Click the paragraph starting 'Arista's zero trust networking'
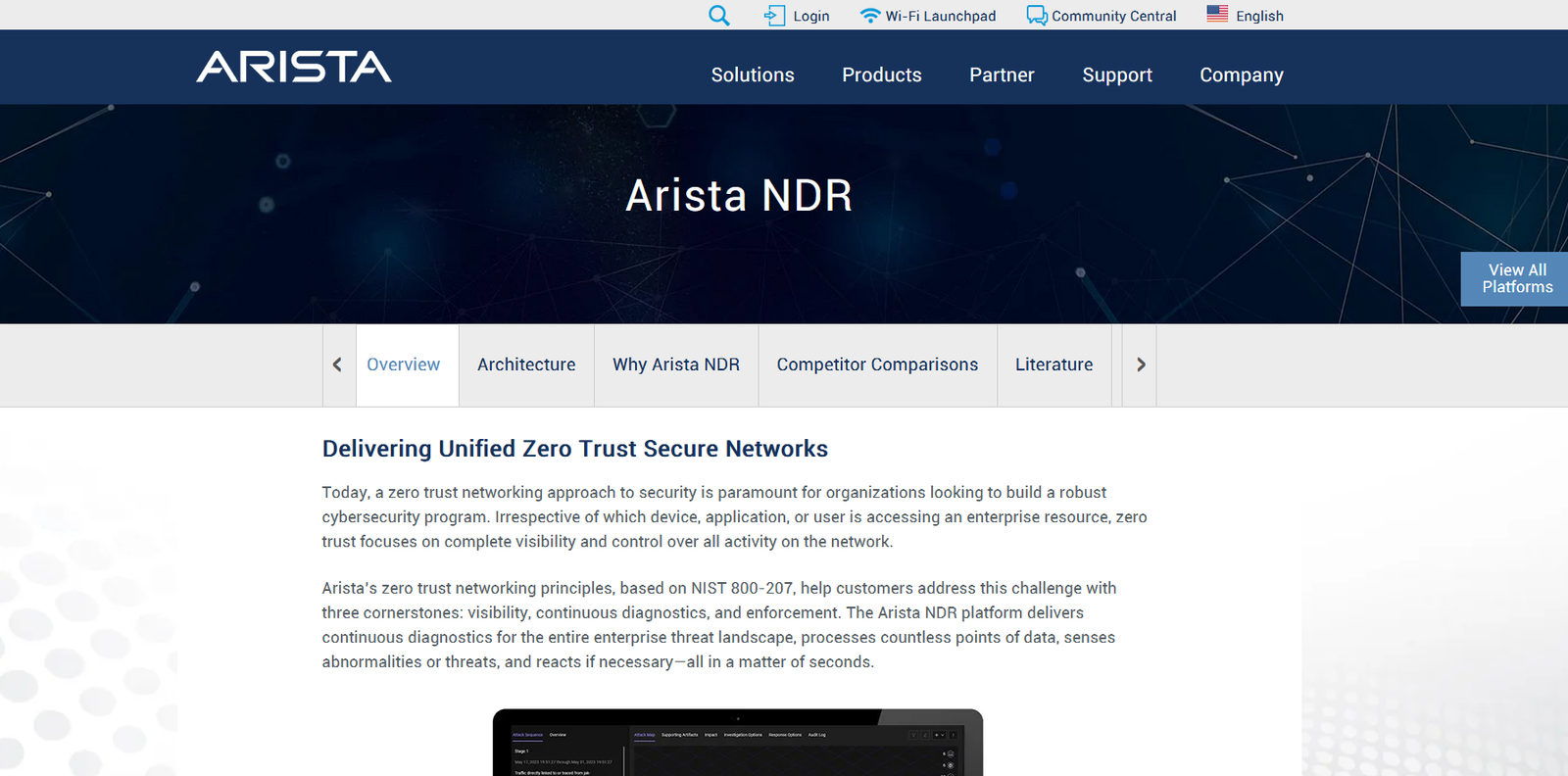The image size is (1568, 776). [719, 625]
